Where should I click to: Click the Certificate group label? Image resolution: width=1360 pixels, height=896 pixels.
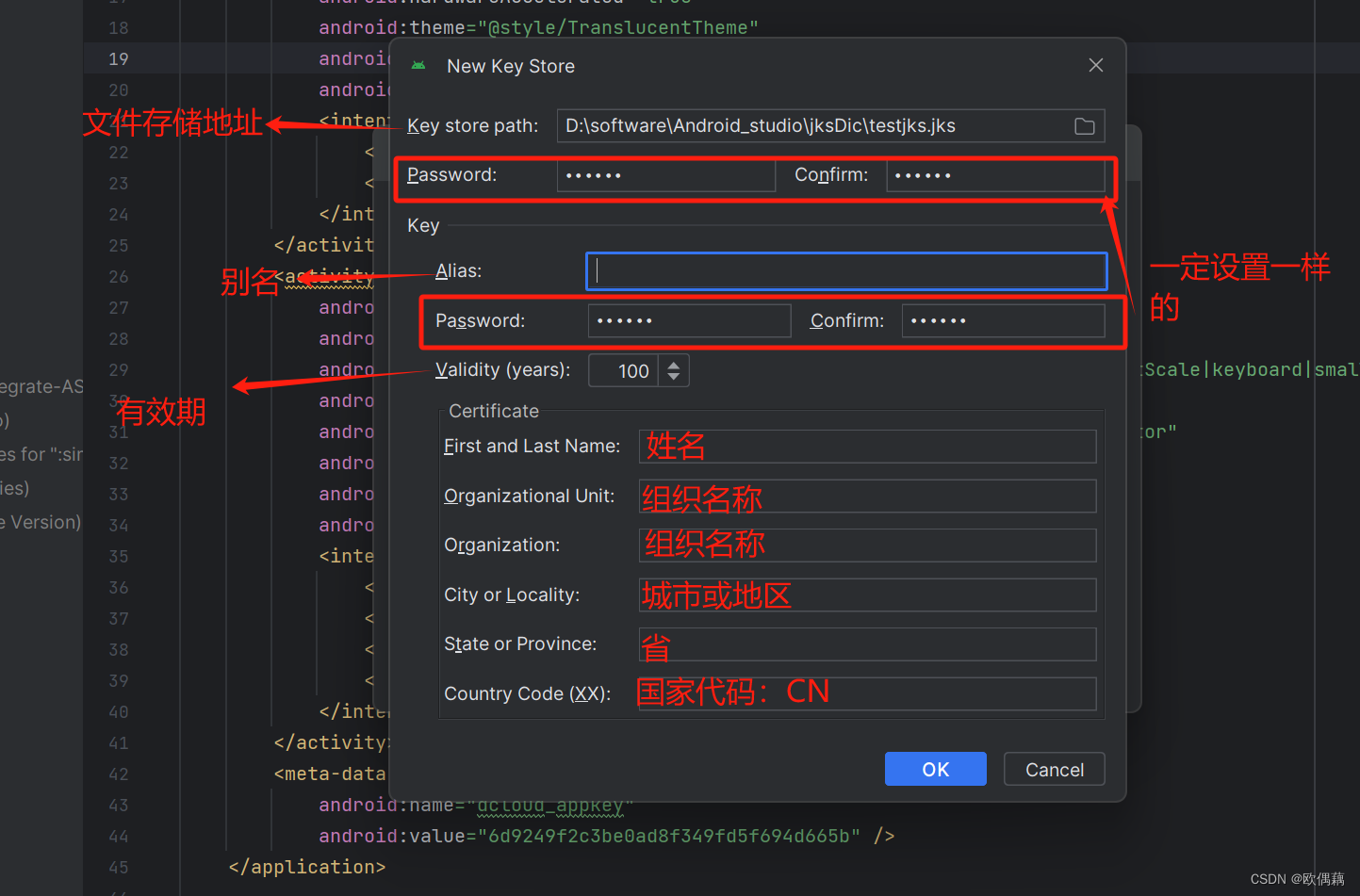494,412
